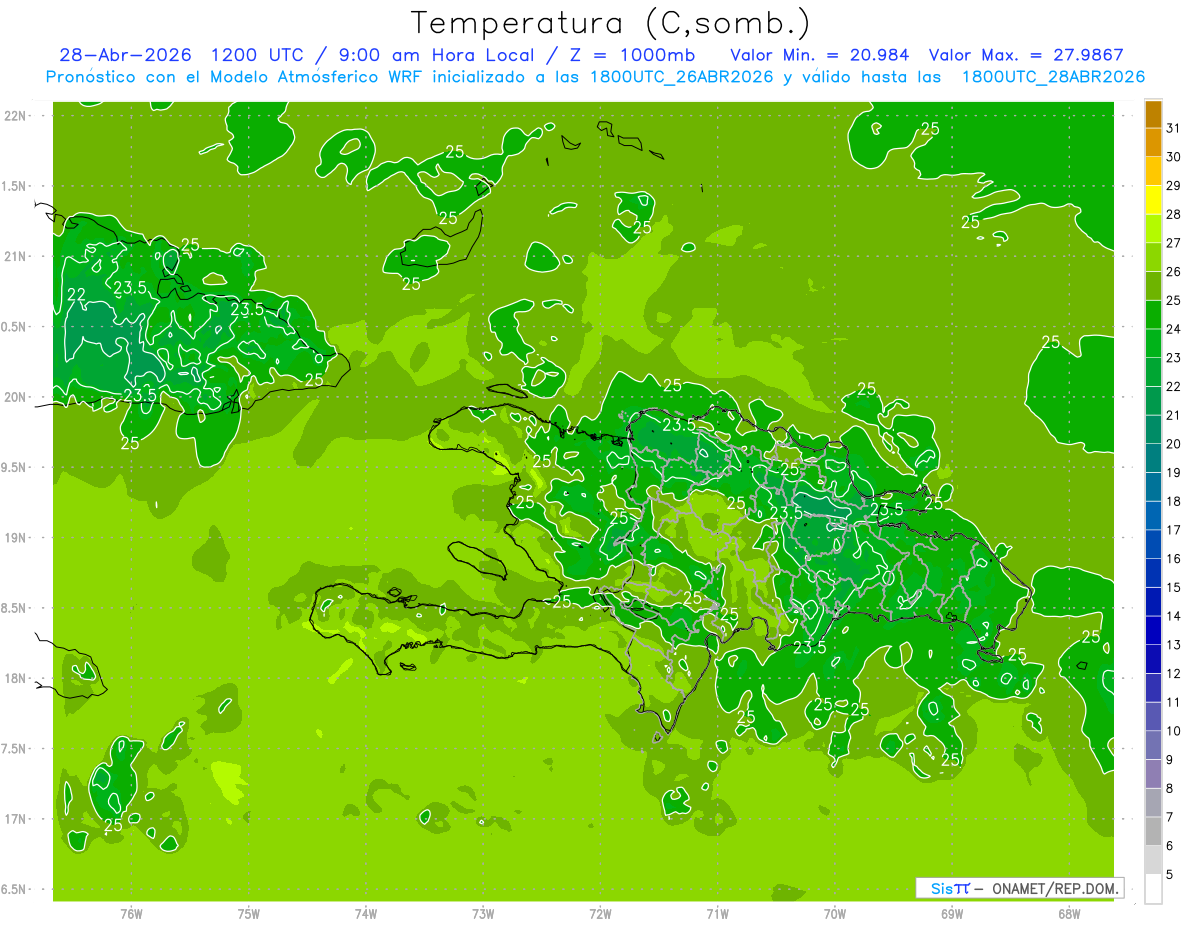Click the 1800UTC_28ABR2026 validity text
This screenshot has height=927, width=1200.
click(x=1053, y=77)
